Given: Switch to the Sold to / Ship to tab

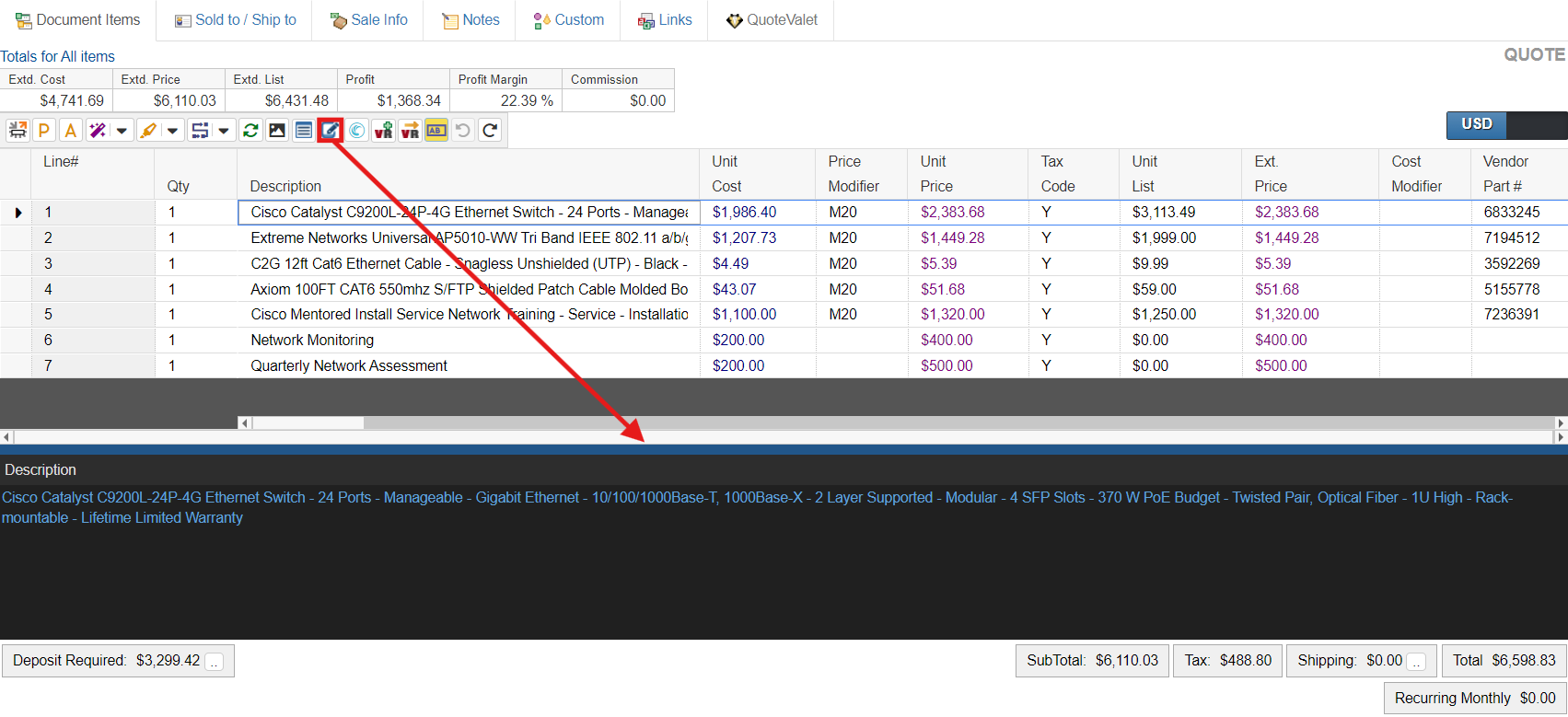Looking at the screenshot, I should tap(236, 20).
